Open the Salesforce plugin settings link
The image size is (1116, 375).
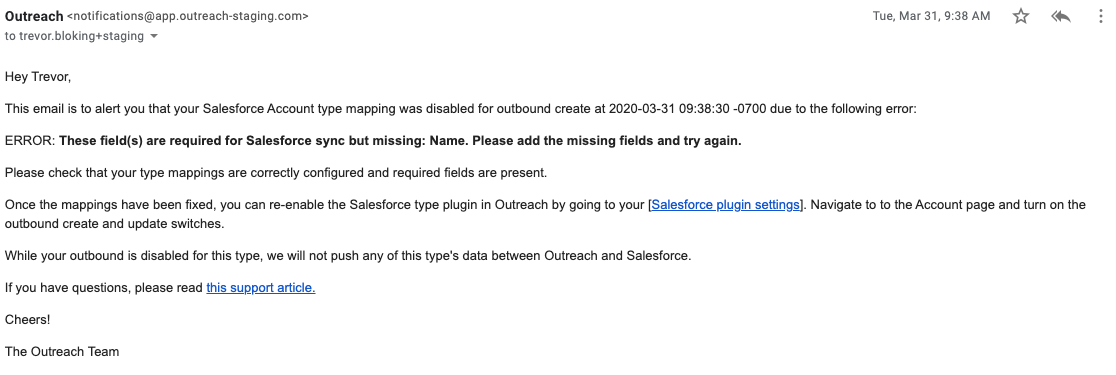[725, 205]
